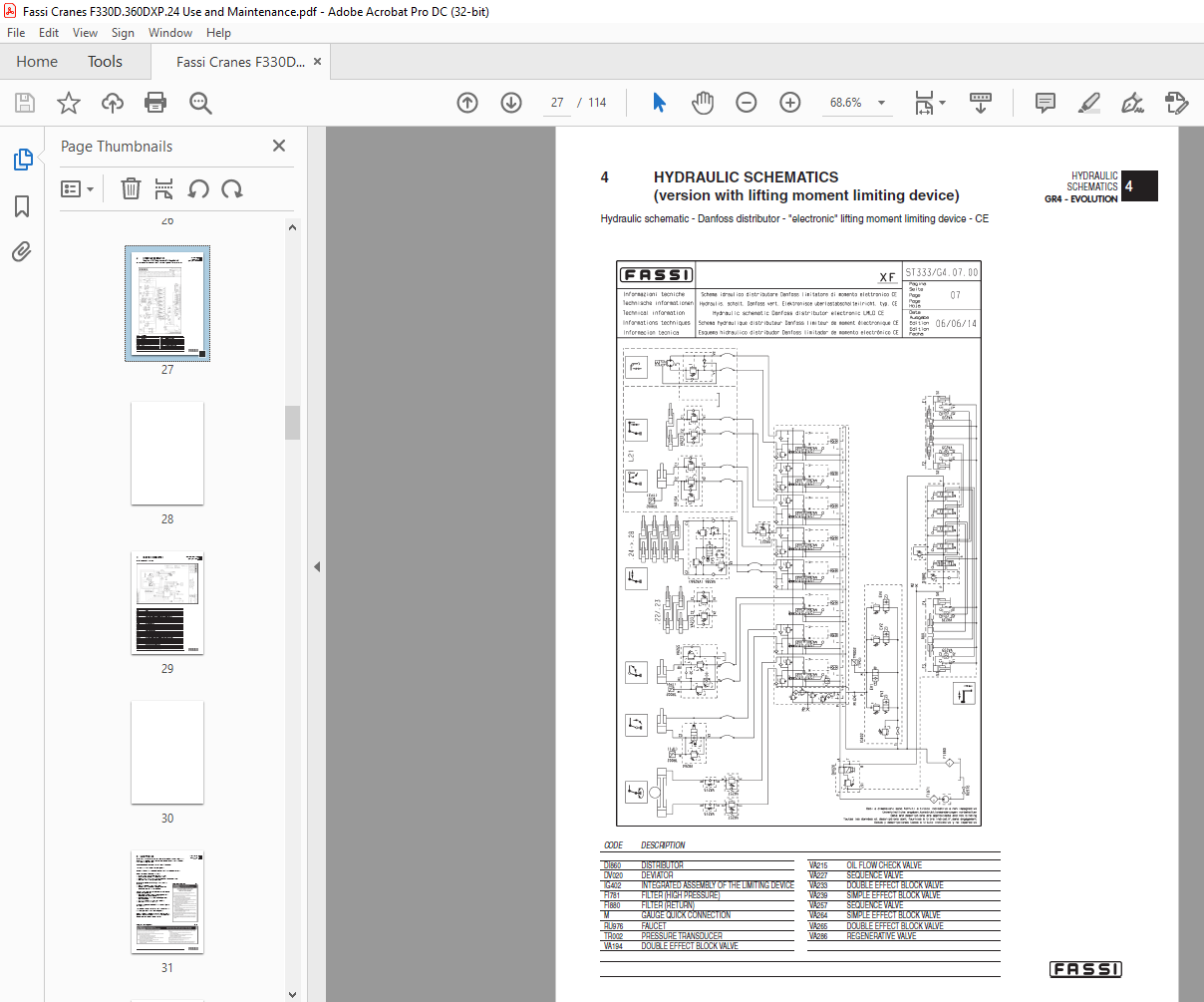
Task: Switch to the Home tab
Action: pos(37,62)
